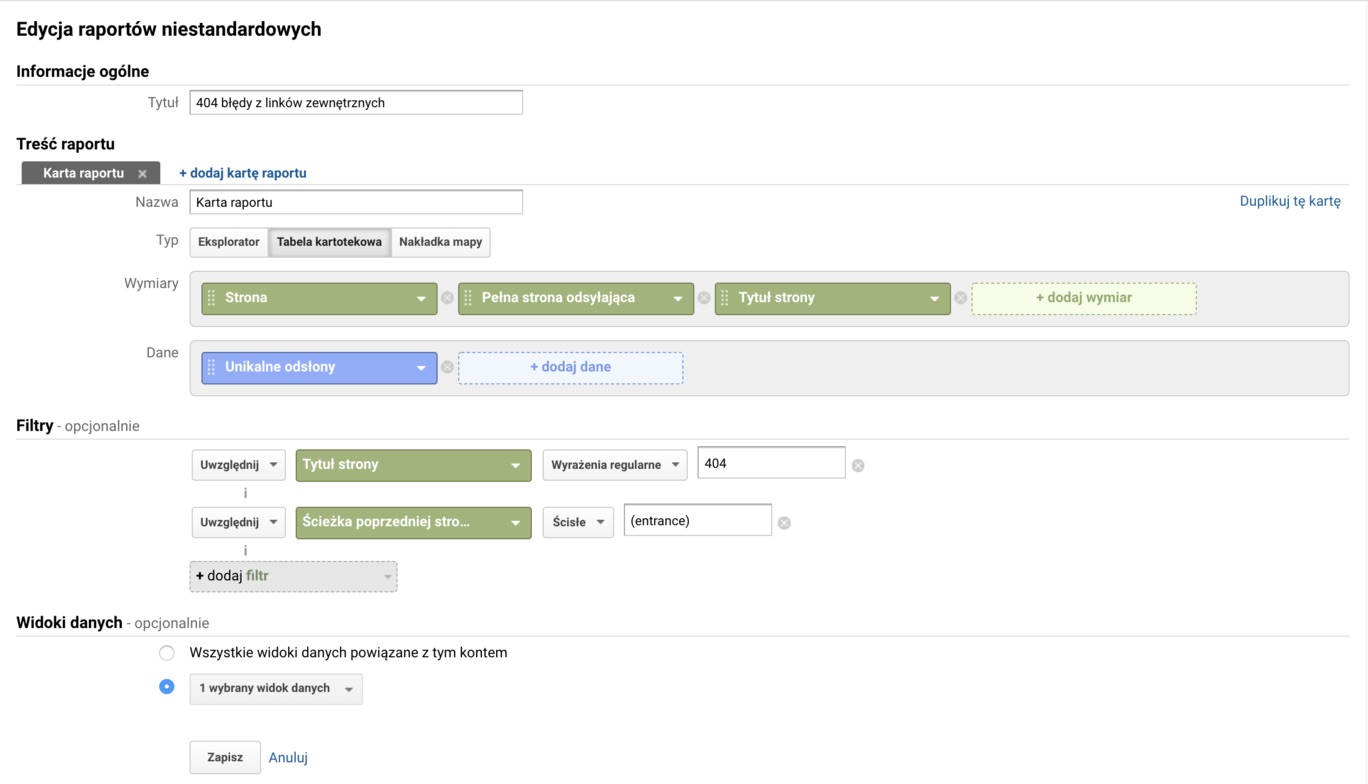Grab the drag handle on Strona dimension
The height and width of the screenshot is (784, 1368).
click(x=211, y=298)
